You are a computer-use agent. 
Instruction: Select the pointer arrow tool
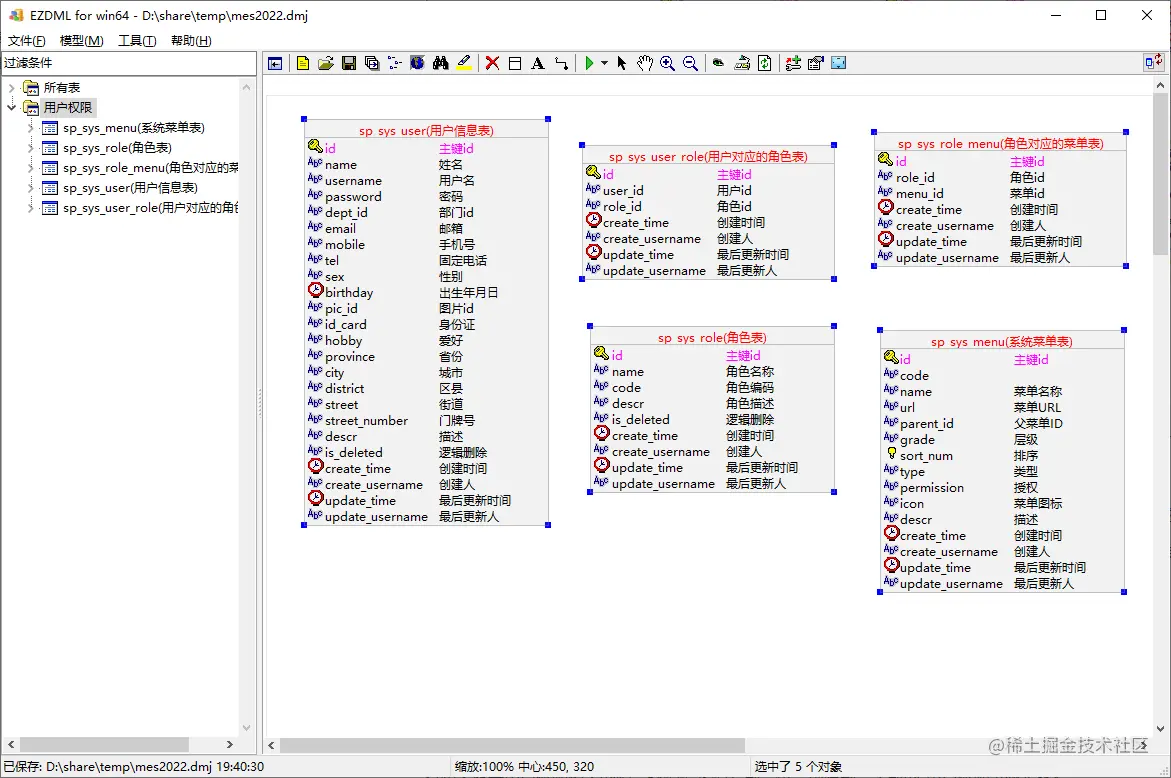621,63
